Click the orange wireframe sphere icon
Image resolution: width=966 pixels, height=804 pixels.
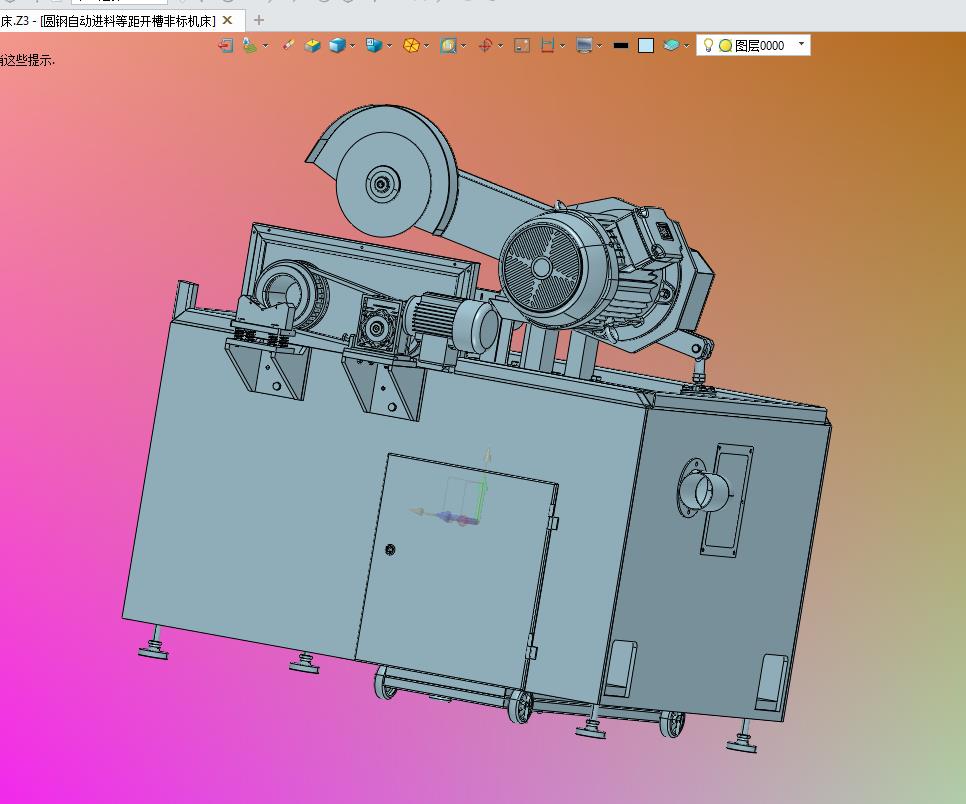410,45
